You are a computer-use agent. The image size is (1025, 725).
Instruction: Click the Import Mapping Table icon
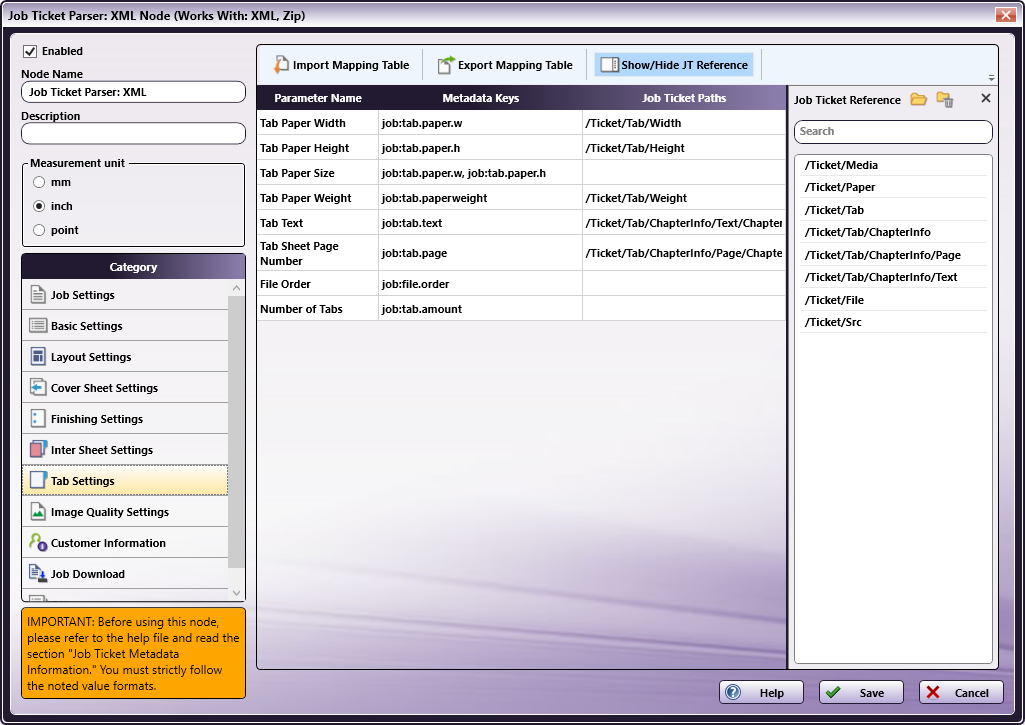click(281, 65)
